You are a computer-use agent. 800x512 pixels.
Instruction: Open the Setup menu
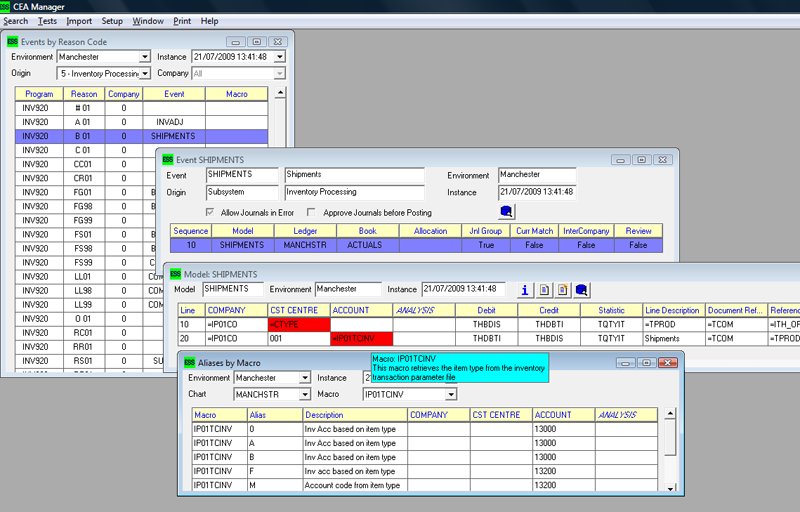[x=112, y=21]
